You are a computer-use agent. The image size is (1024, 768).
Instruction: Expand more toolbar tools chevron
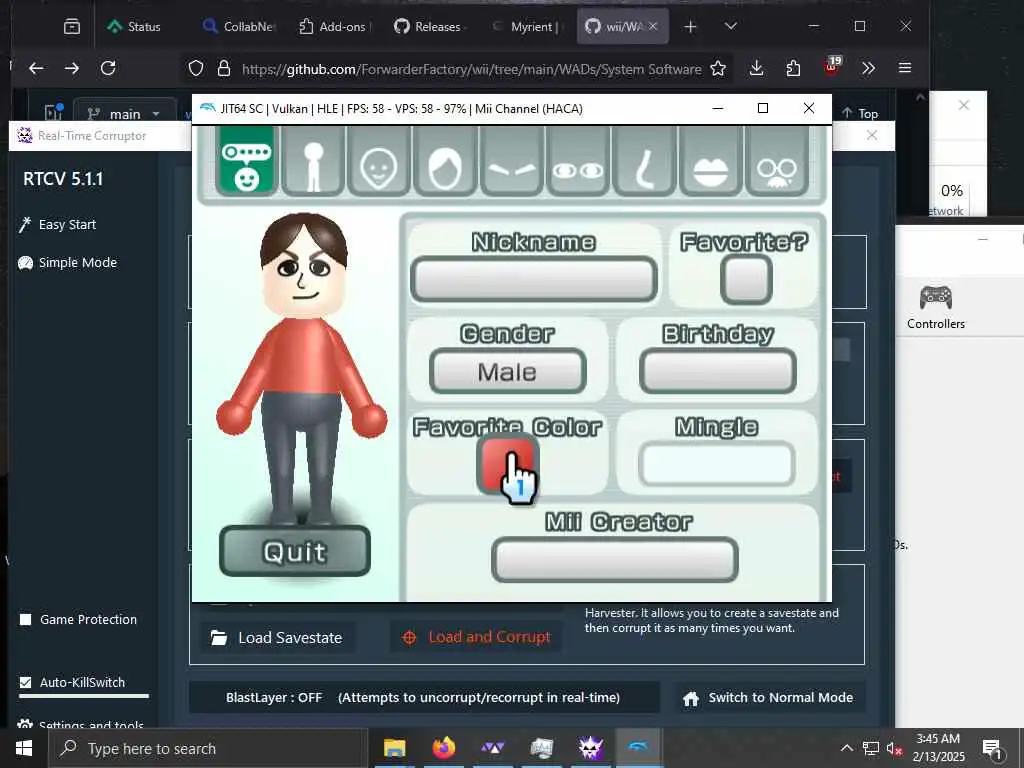[x=868, y=68]
